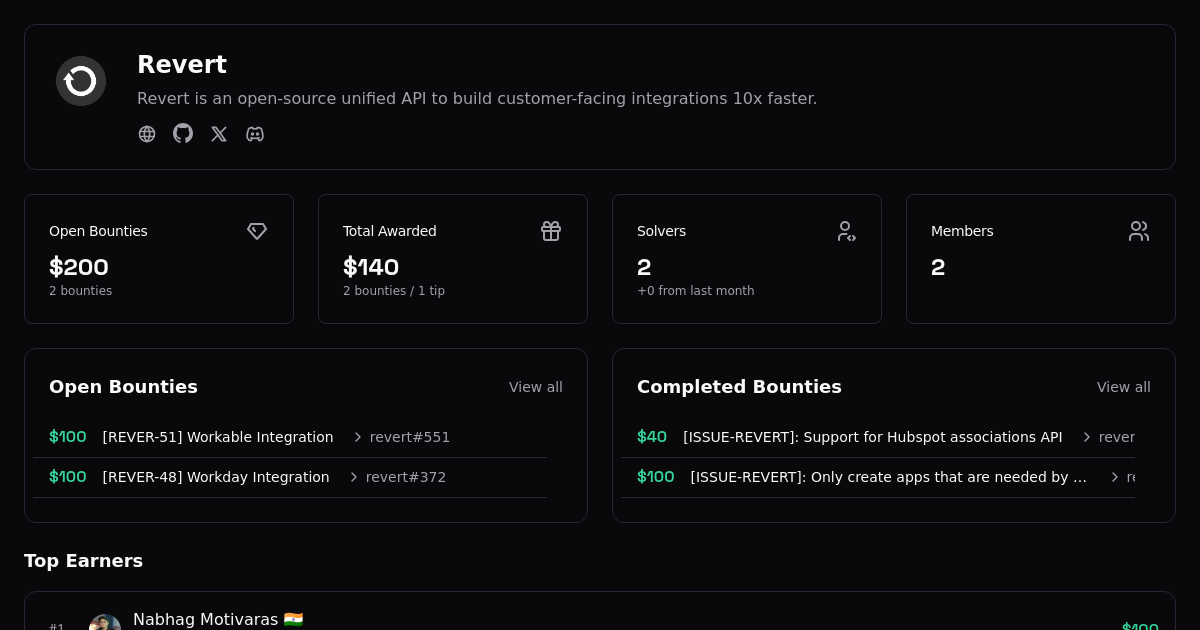Screen dimensions: 1200x630
Task: Click the Revert logo icon
Action: 81,81
